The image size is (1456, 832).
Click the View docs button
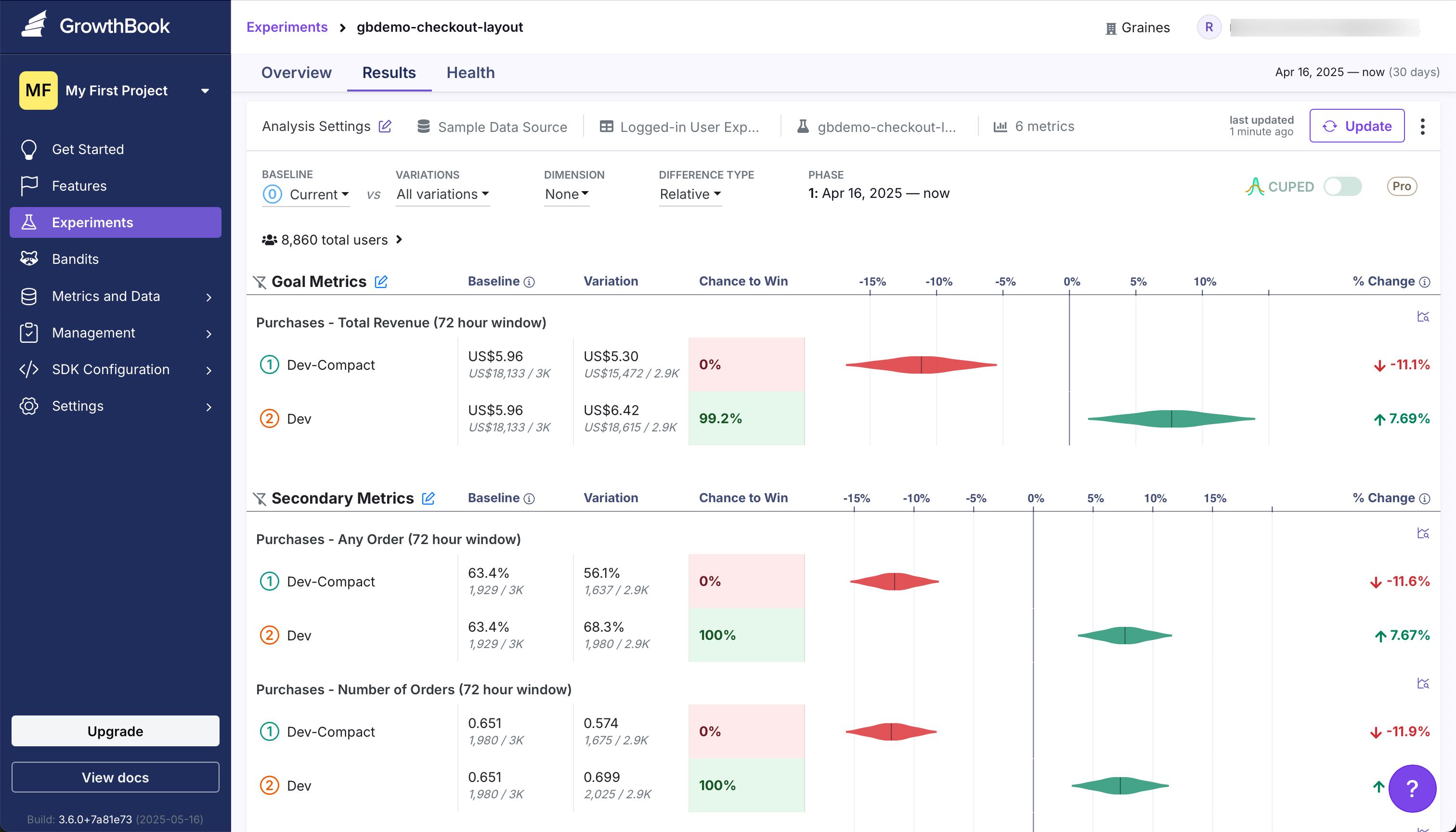(x=116, y=777)
